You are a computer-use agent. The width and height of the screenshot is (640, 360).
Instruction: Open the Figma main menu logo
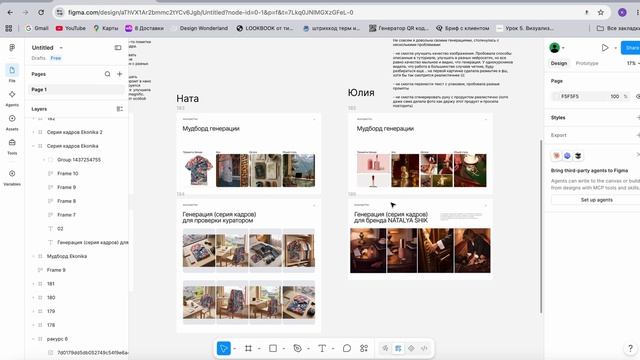pyautogui.click(x=12, y=48)
